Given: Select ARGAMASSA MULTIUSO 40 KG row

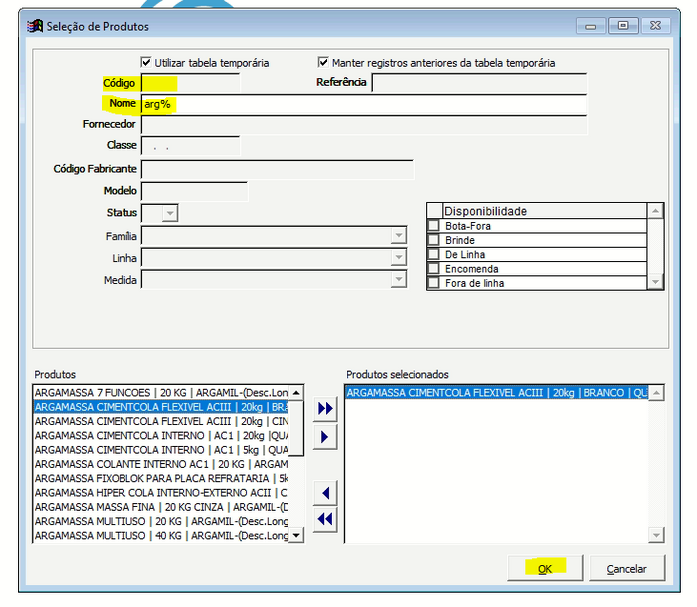Looking at the screenshot, I should (161, 535).
